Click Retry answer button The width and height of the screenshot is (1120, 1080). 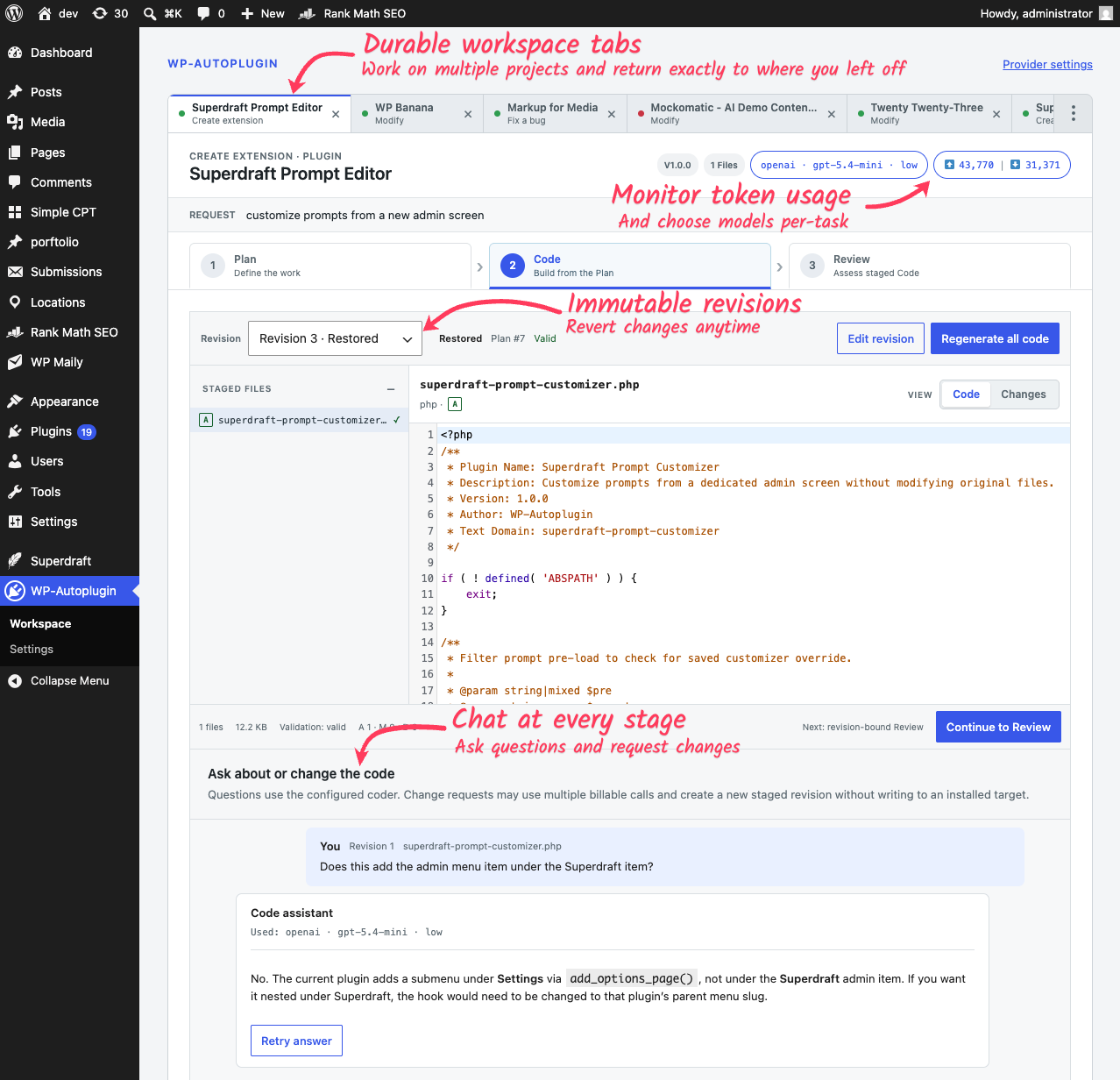click(x=296, y=1041)
